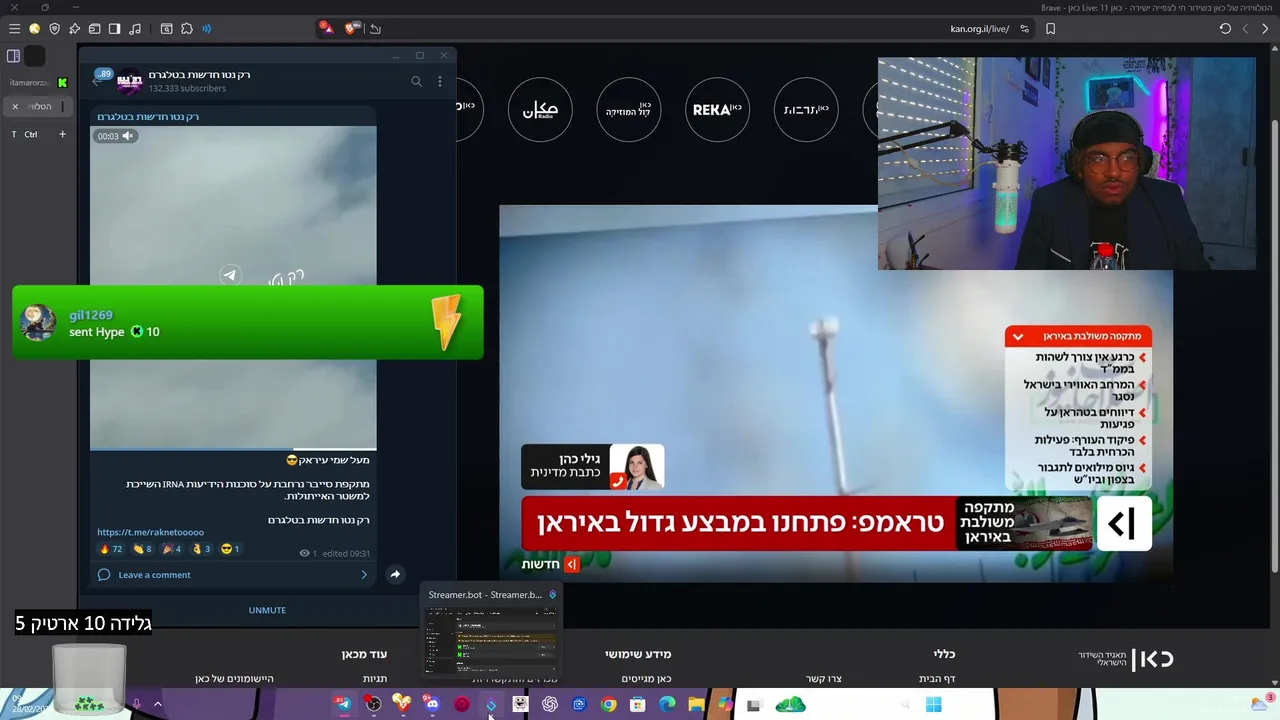Click microphone icon in system tray

click(136, 704)
